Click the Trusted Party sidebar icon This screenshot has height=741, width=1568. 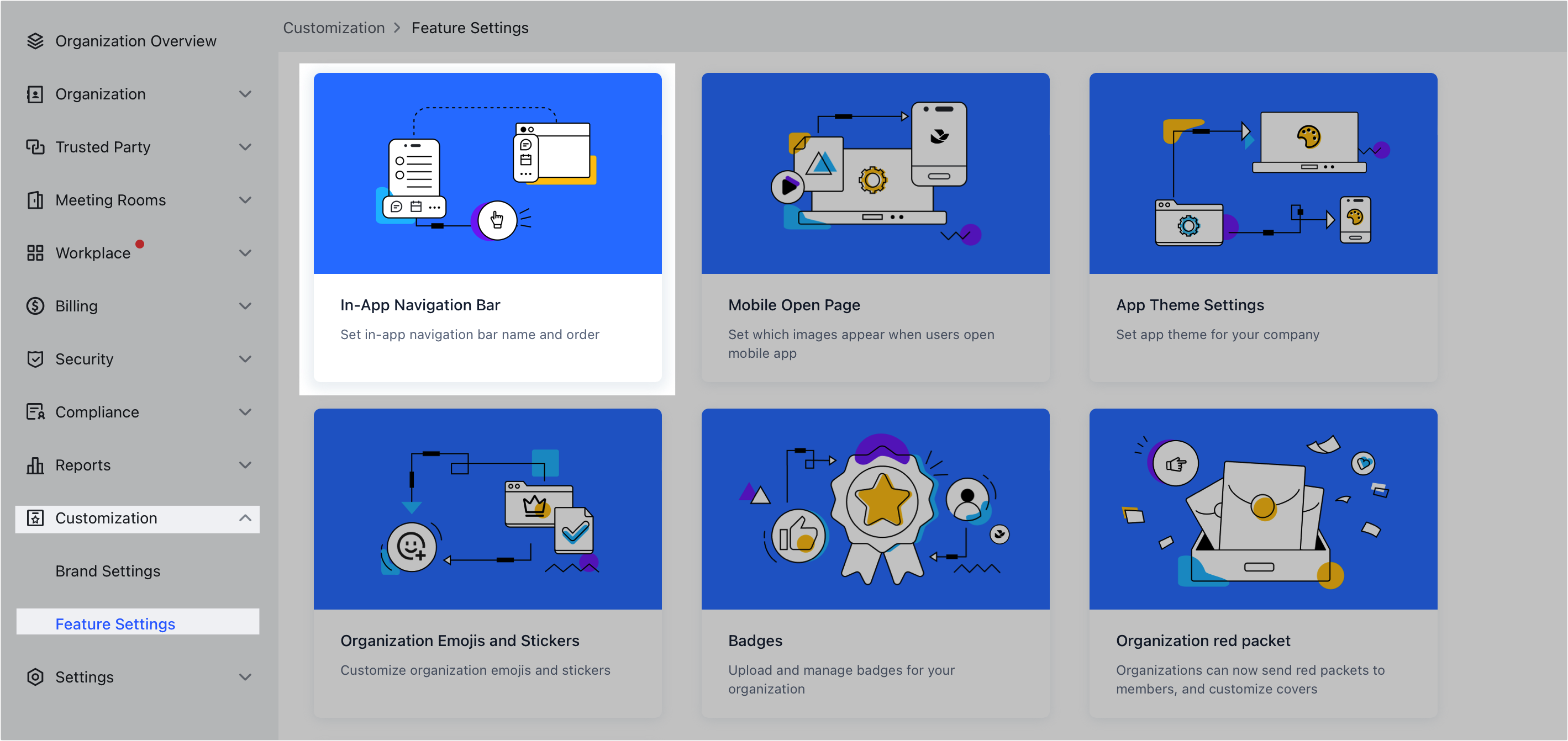tap(35, 147)
